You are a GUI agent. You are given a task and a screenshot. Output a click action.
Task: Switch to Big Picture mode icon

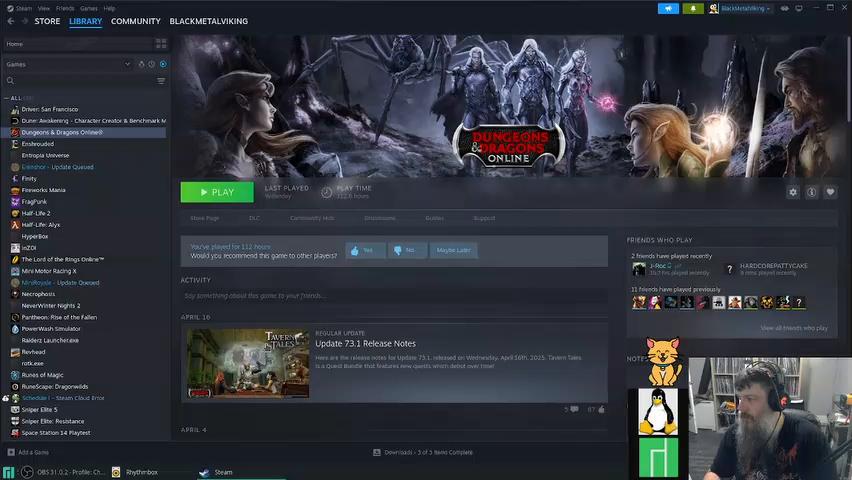(799, 9)
